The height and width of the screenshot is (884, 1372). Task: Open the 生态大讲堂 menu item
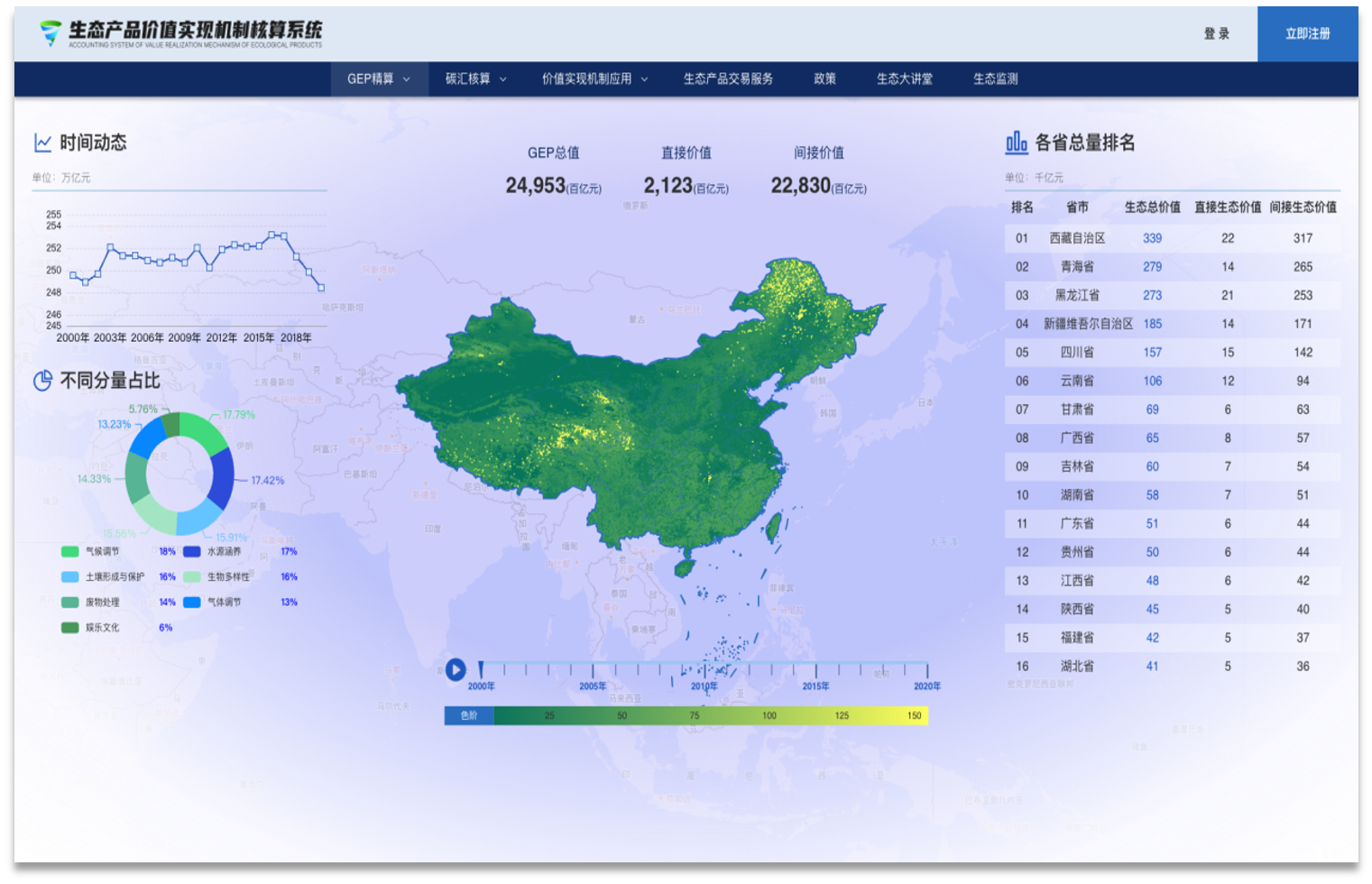click(904, 78)
